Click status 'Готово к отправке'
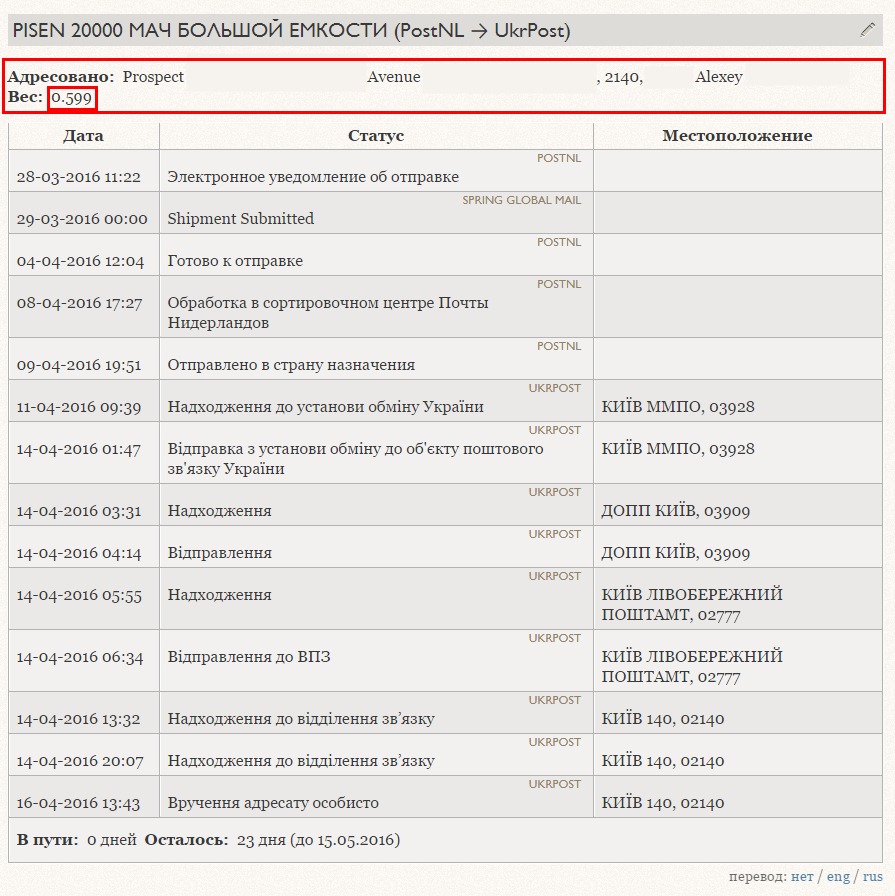This screenshot has width=895, height=896. [x=235, y=261]
